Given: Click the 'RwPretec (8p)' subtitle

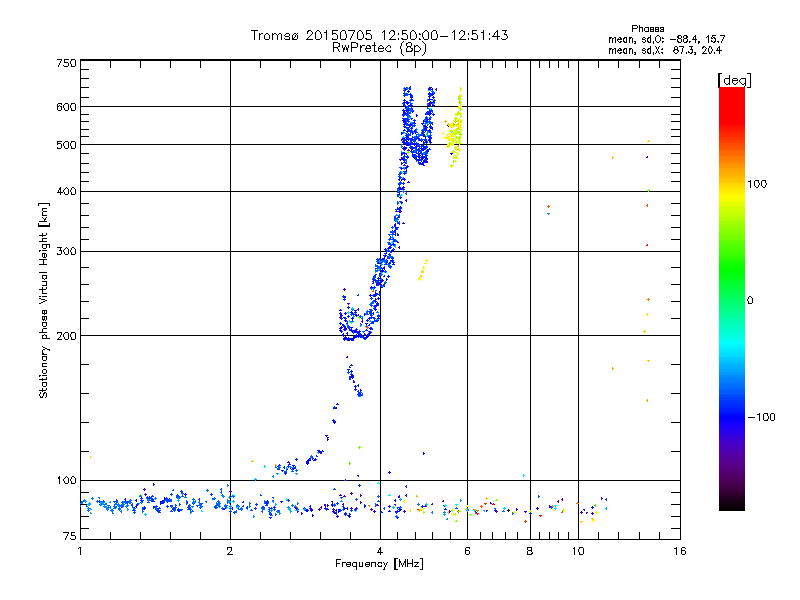Looking at the screenshot, I should (x=379, y=48).
